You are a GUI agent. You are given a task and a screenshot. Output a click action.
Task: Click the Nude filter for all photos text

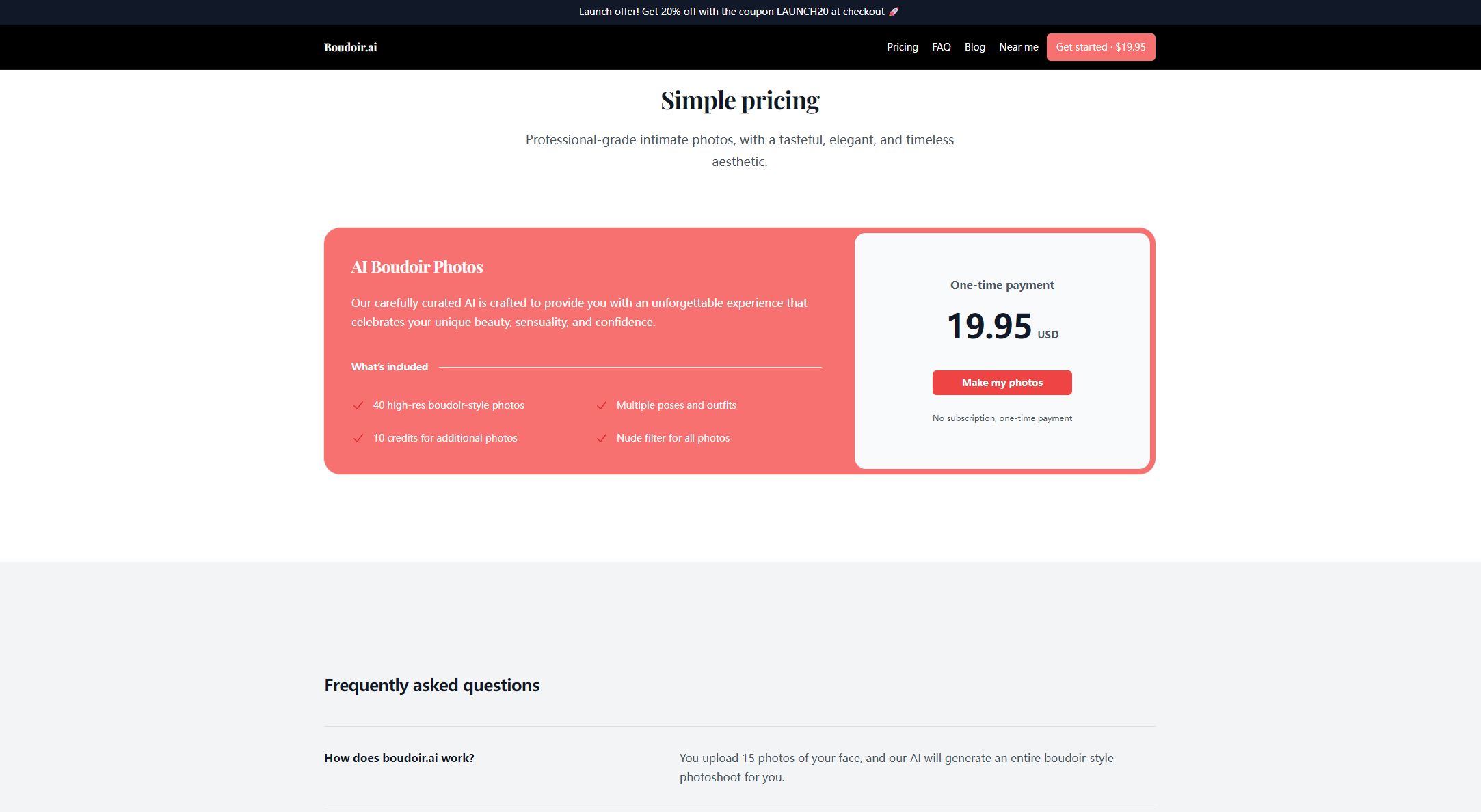[673, 438]
